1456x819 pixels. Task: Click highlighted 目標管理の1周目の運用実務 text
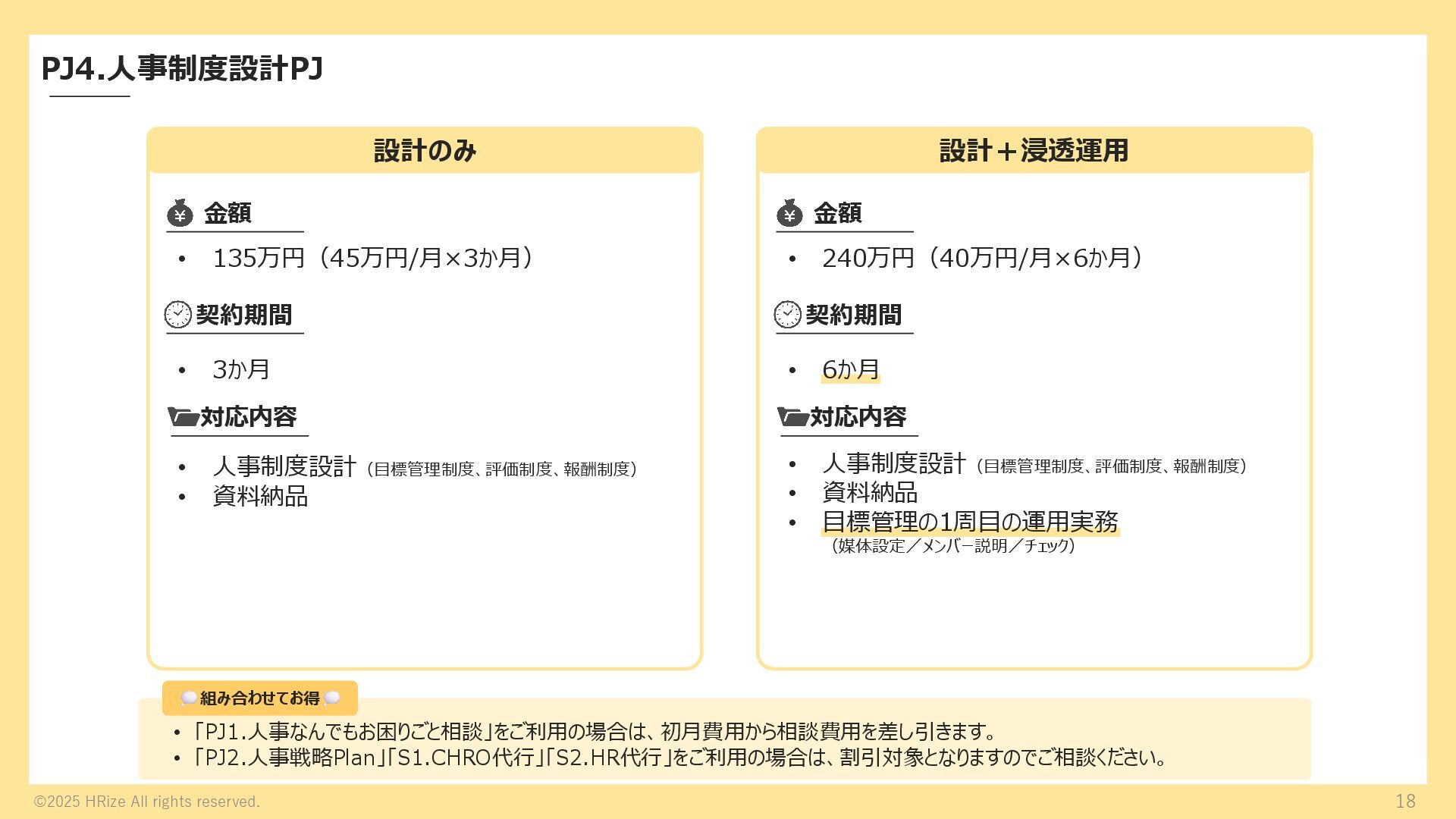(x=970, y=522)
